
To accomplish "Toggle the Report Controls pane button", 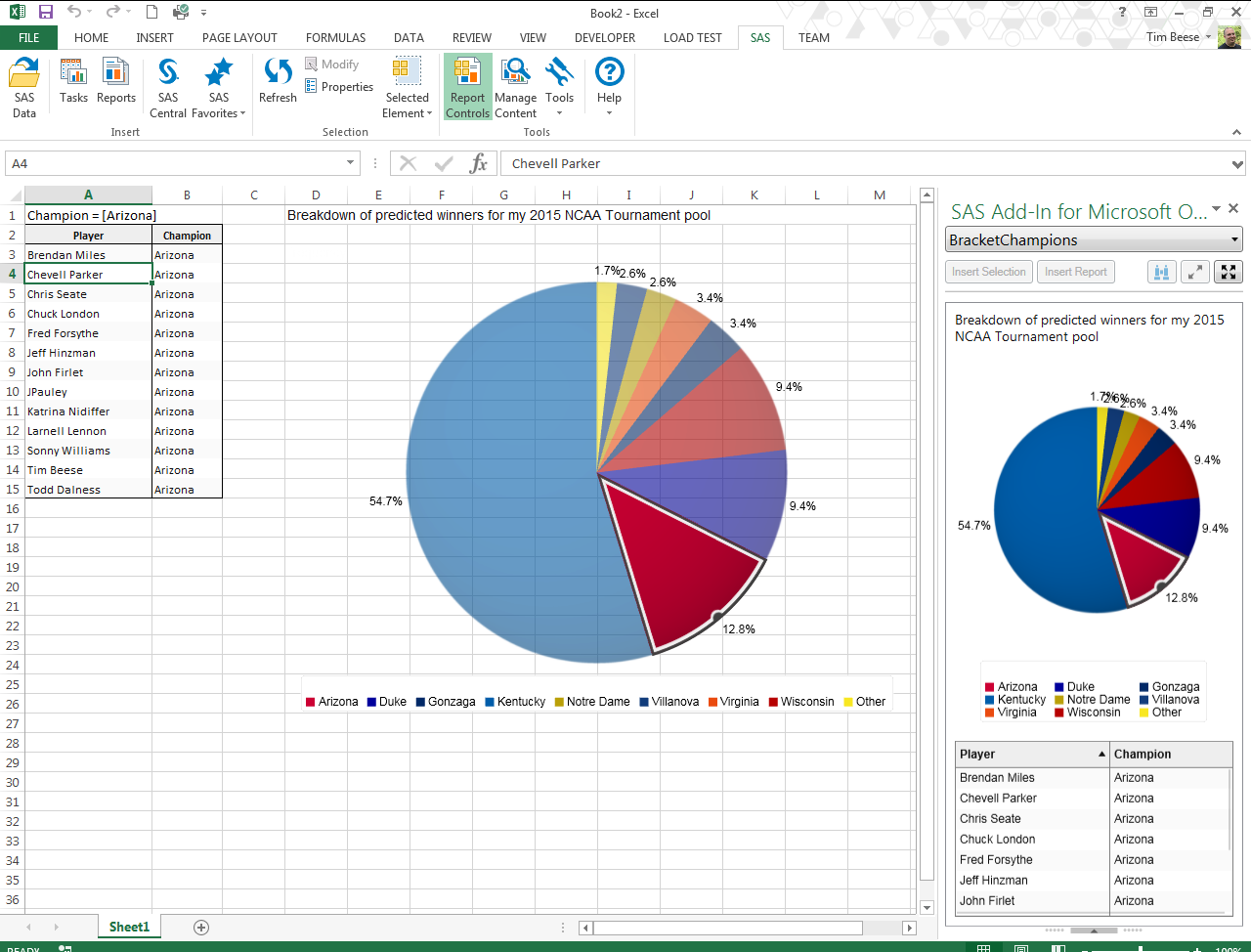I will (467, 88).
